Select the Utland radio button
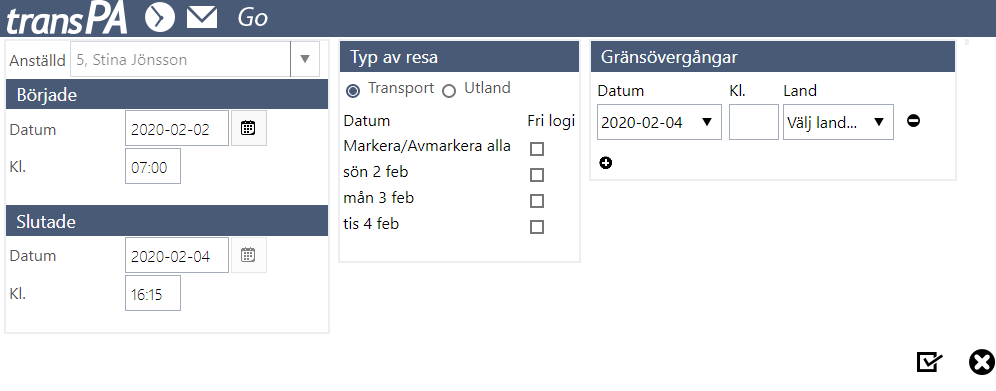Viewport: 996px width, 391px height. [x=449, y=91]
